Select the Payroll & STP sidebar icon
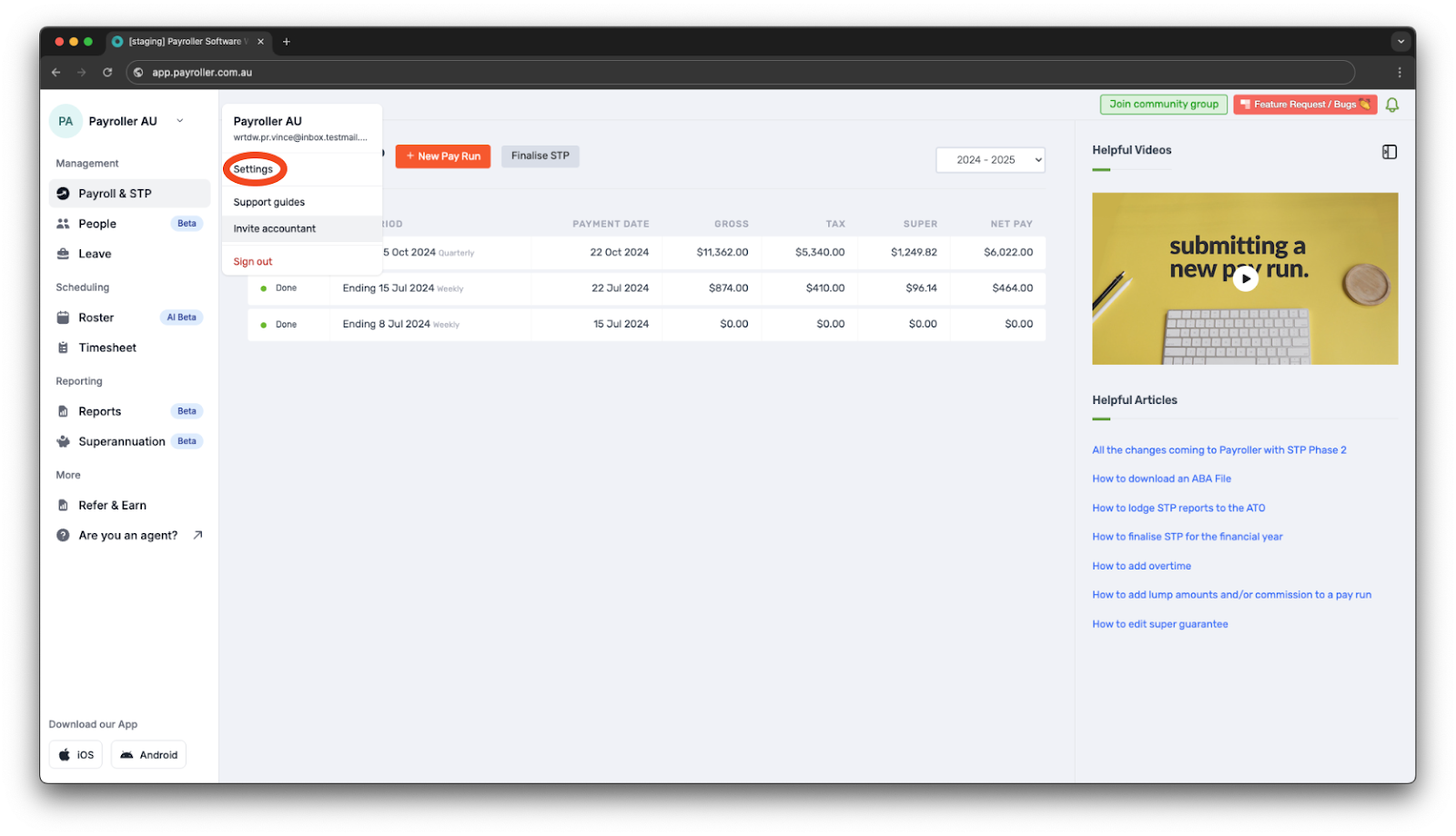The image size is (1456, 836). point(62,193)
